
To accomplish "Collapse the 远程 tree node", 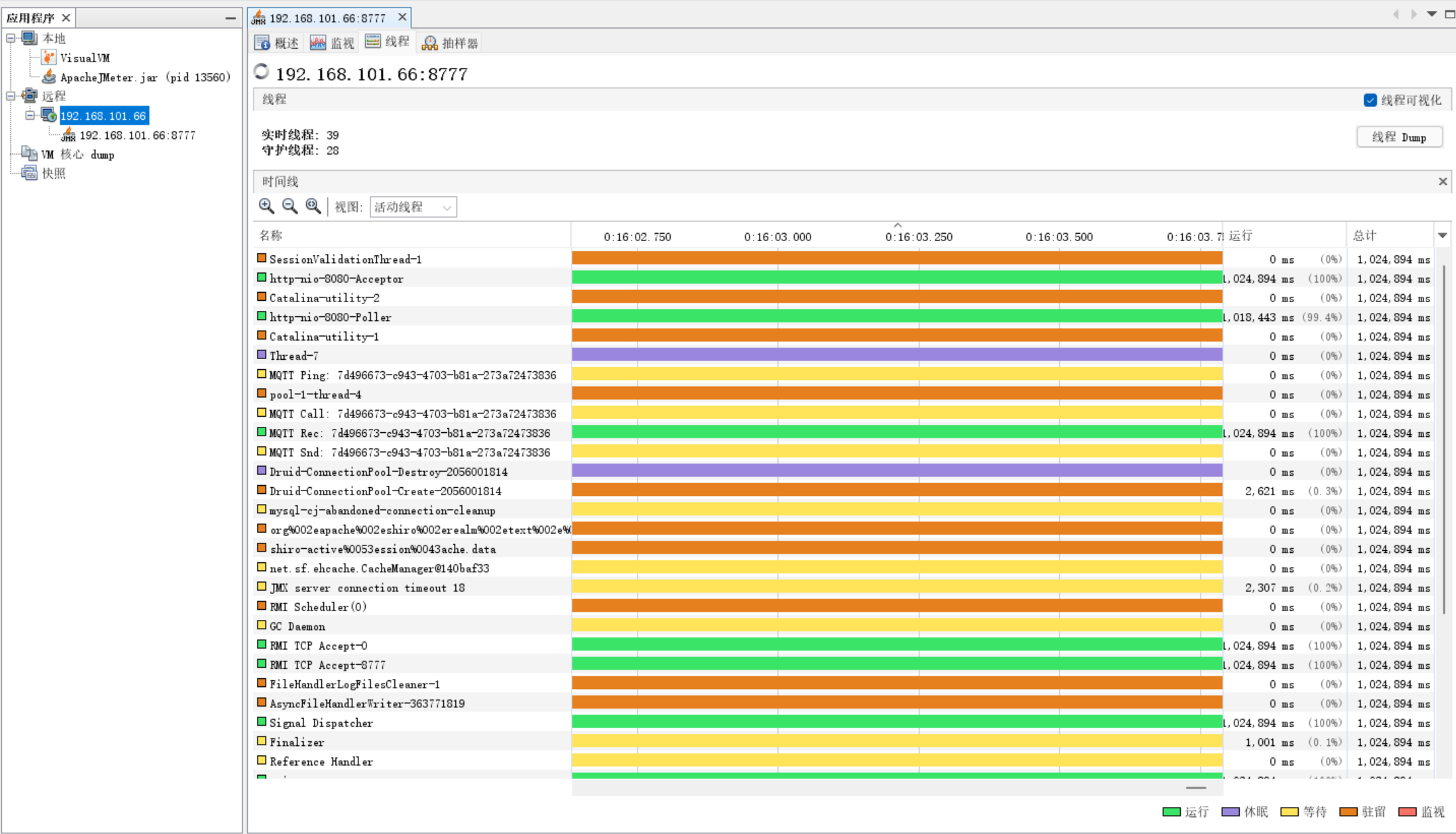I will (11, 96).
